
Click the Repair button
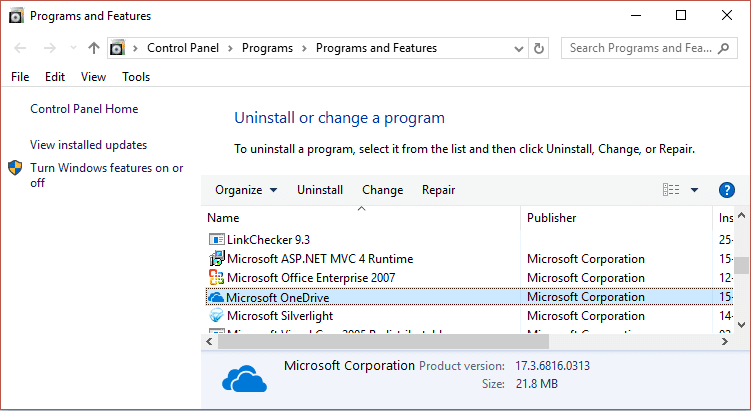tap(438, 190)
